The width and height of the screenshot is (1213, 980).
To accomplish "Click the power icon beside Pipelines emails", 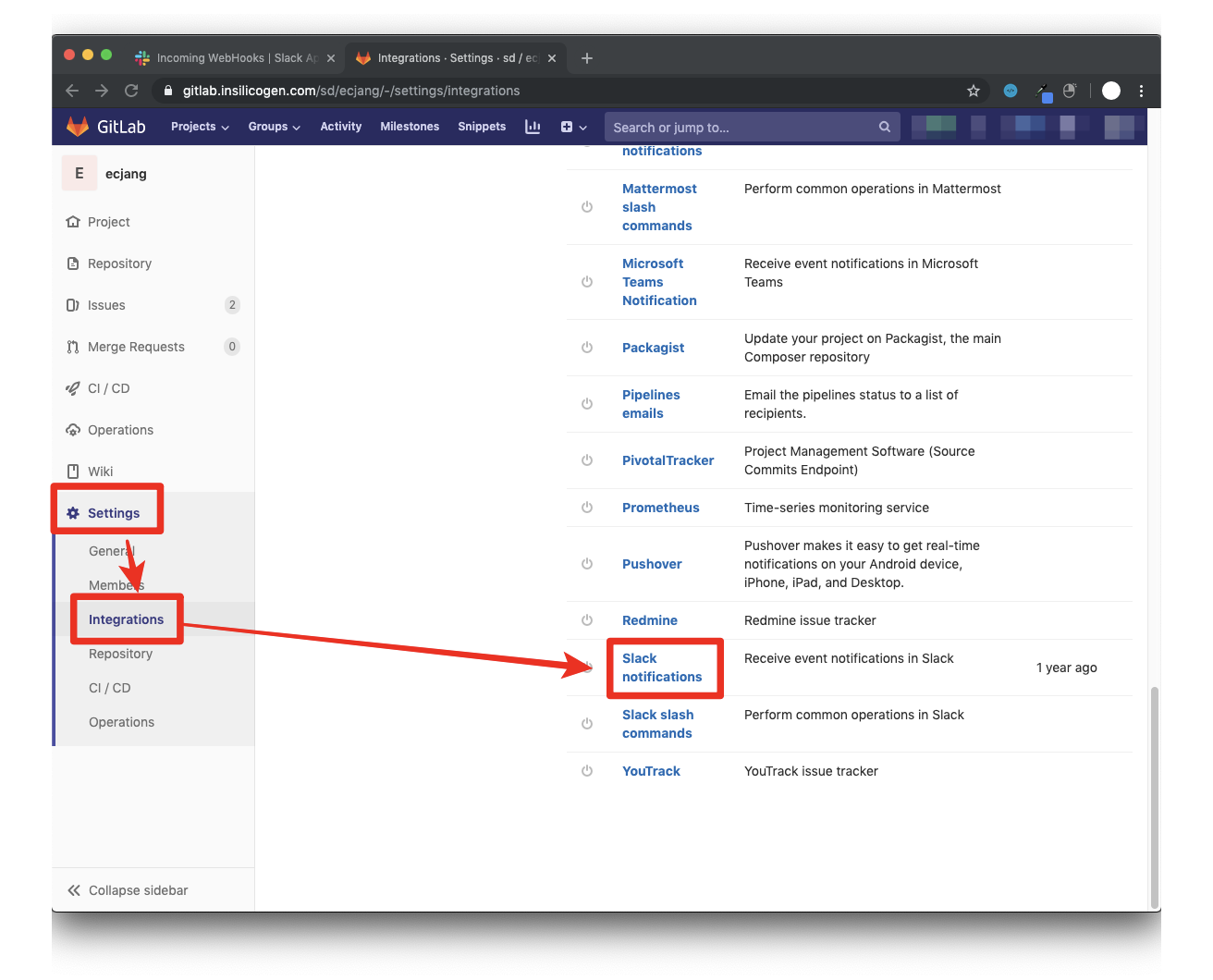I will 587,404.
